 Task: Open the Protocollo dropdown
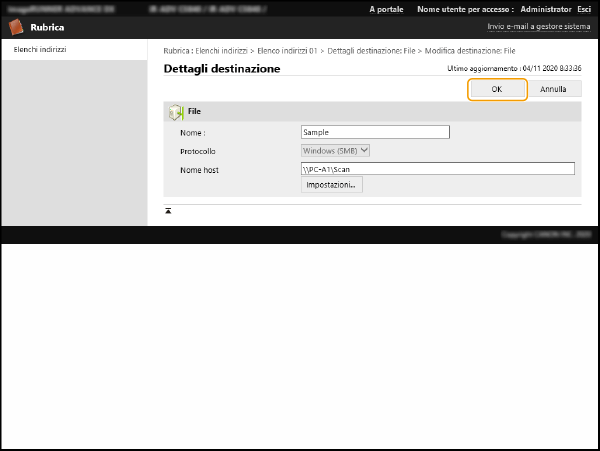pyautogui.click(x=336, y=150)
